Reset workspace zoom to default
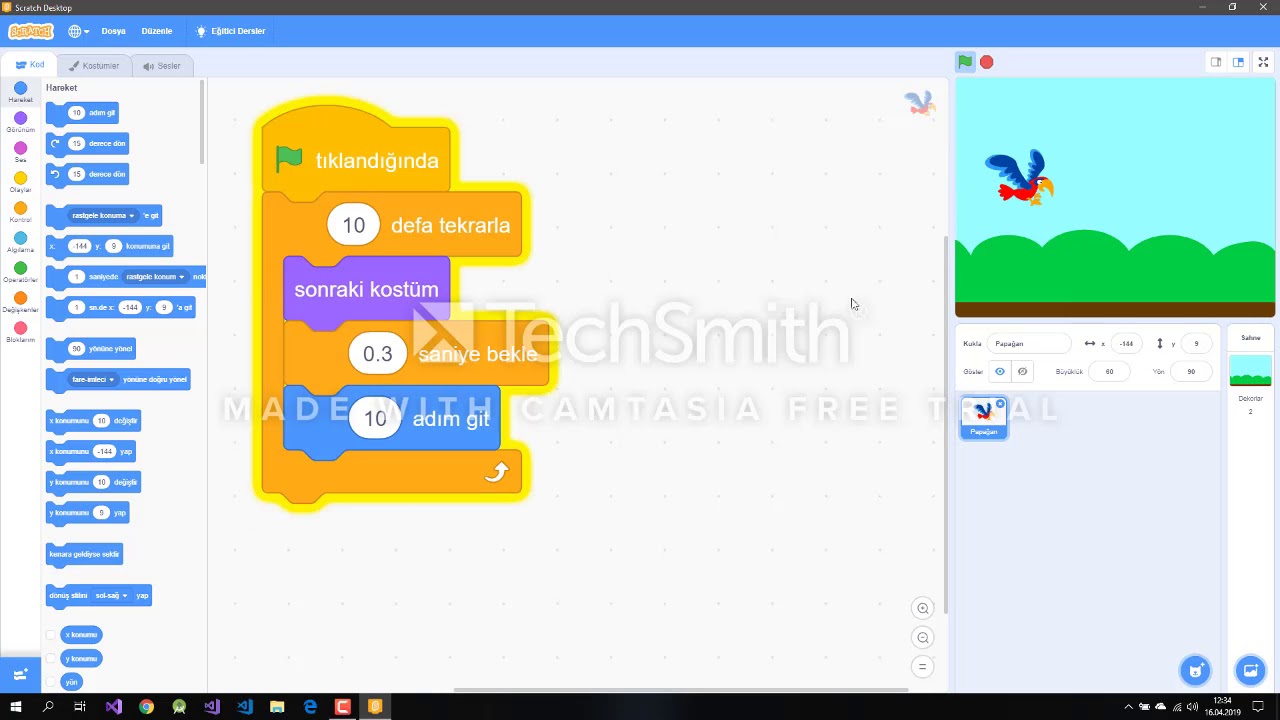 923,667
